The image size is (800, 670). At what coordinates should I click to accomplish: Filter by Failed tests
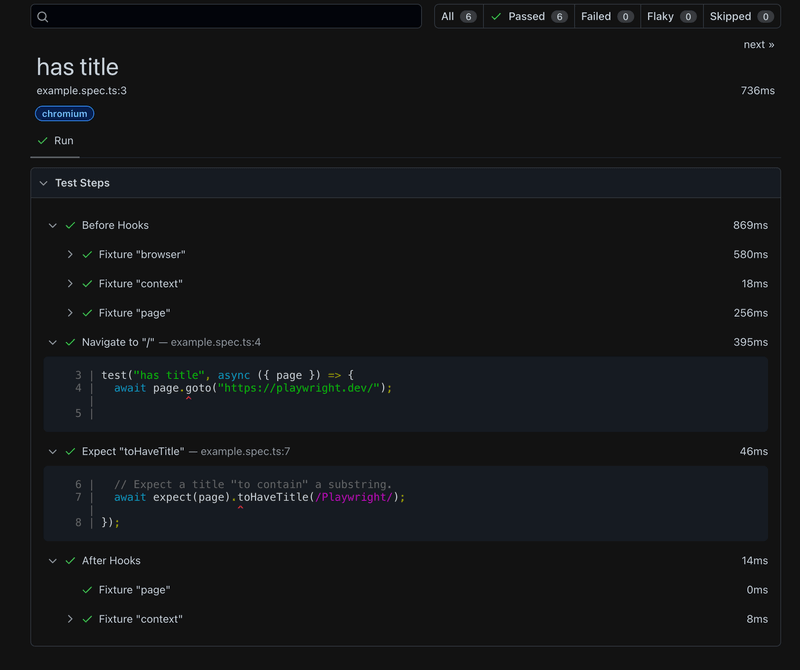tap(607, 16)
